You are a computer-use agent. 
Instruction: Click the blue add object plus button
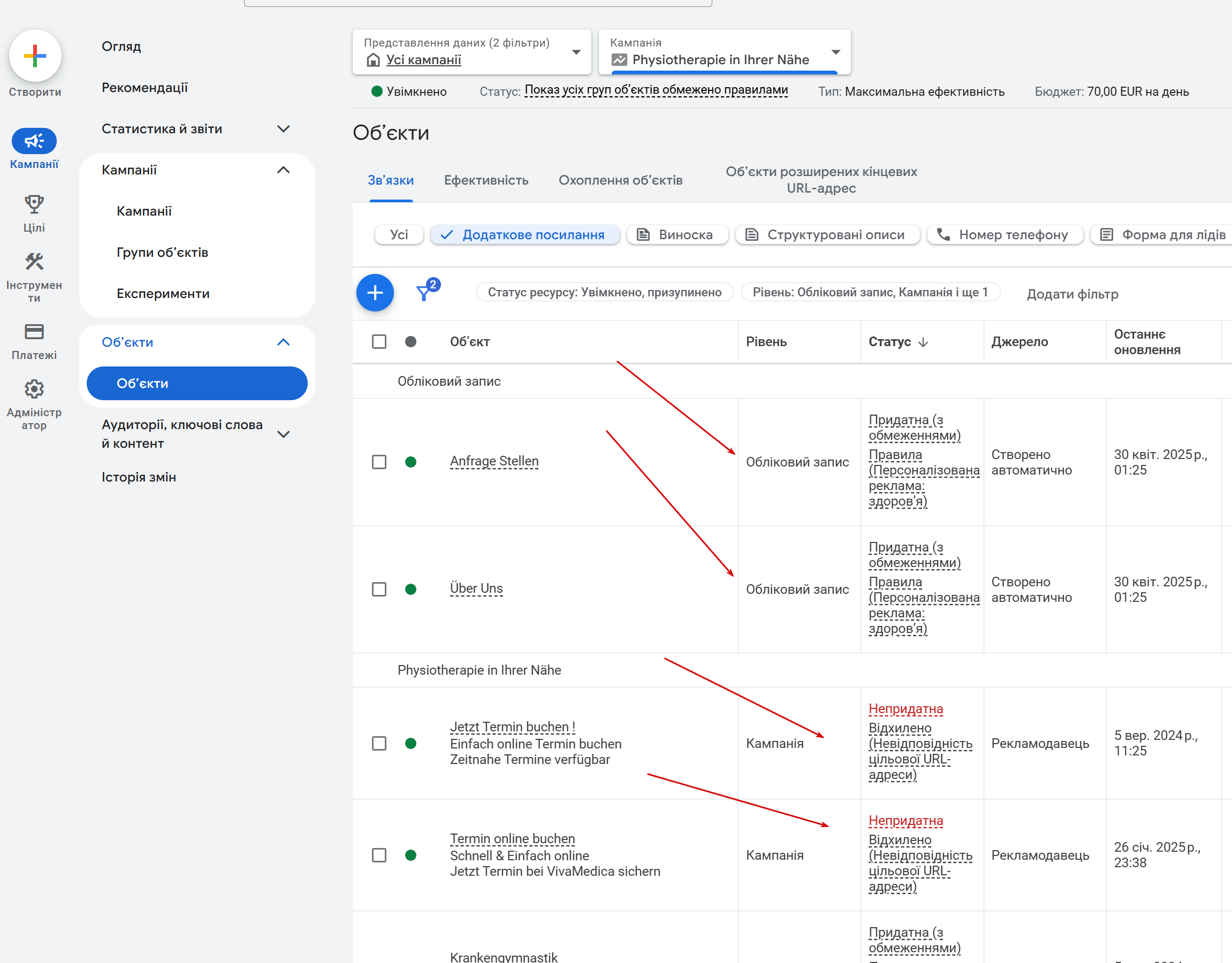[375, 293]
